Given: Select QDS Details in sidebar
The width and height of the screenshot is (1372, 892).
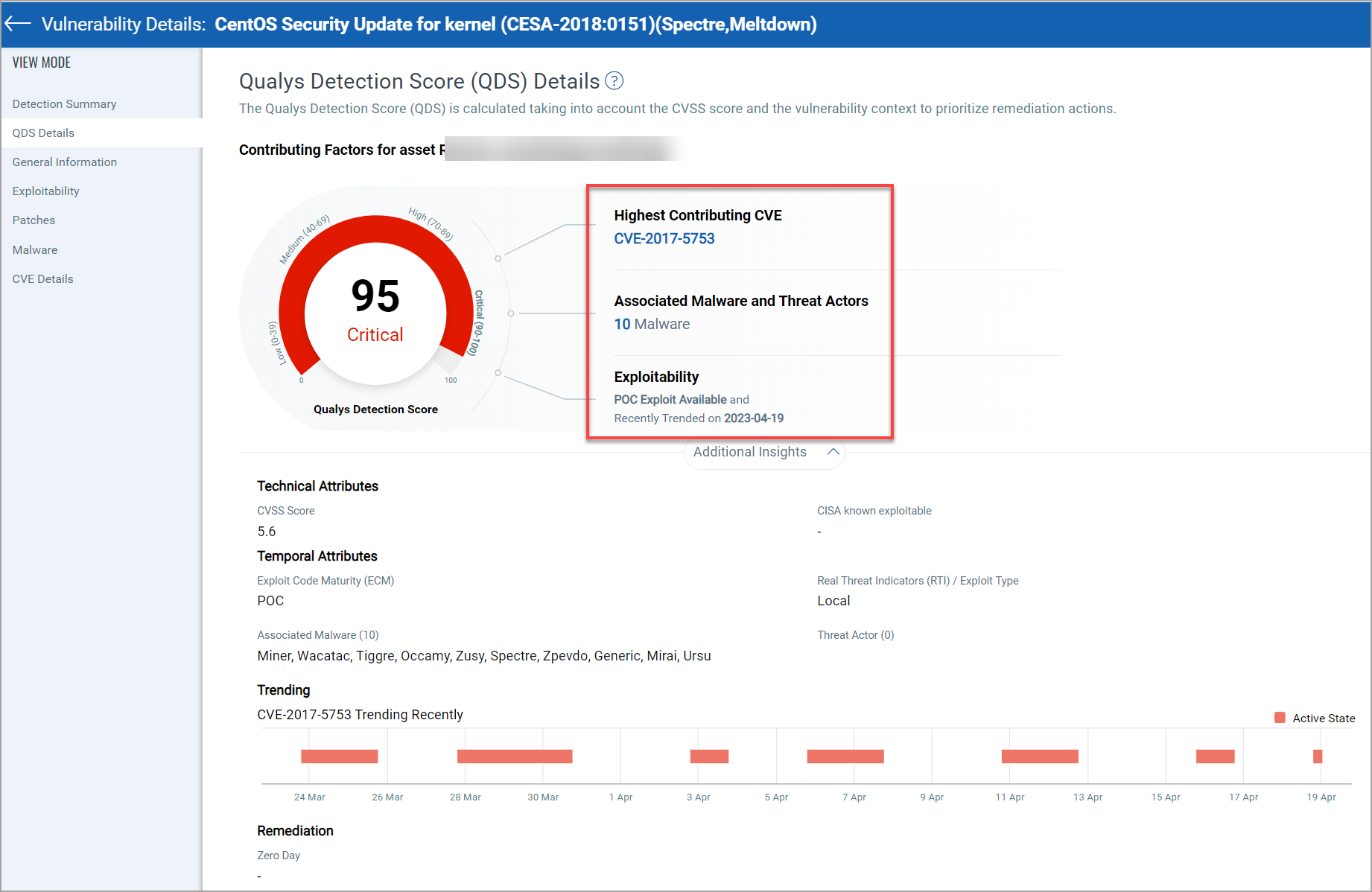Looking at the screenshot, I should coord(43,133).
